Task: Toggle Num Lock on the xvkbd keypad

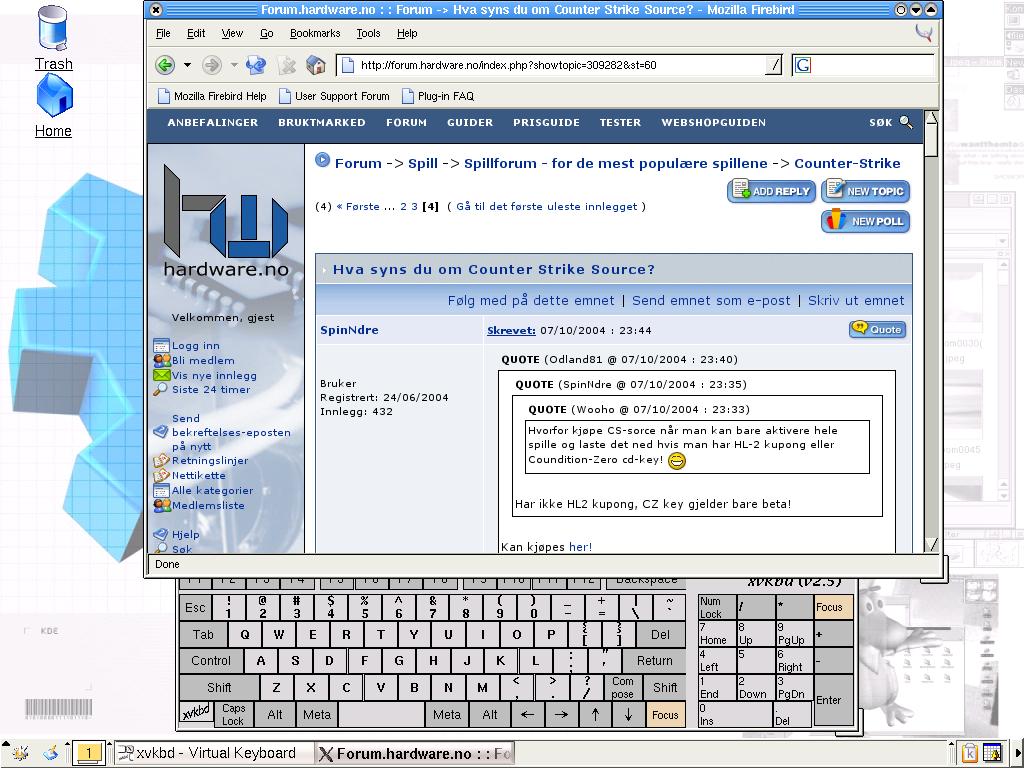Action: point(716,607)
